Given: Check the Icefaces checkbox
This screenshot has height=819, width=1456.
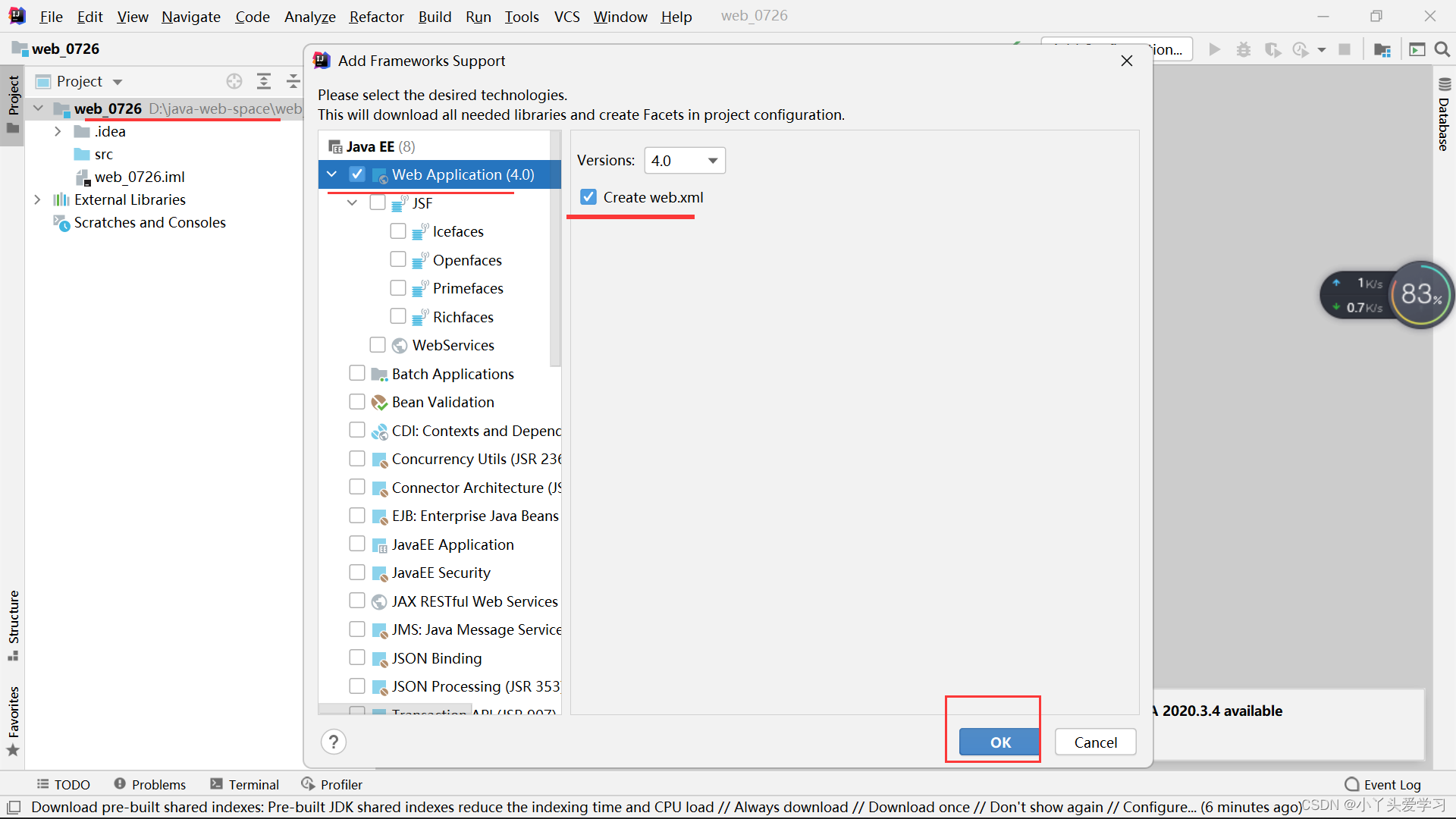Looking at the screenshot, I should [398, 231].
